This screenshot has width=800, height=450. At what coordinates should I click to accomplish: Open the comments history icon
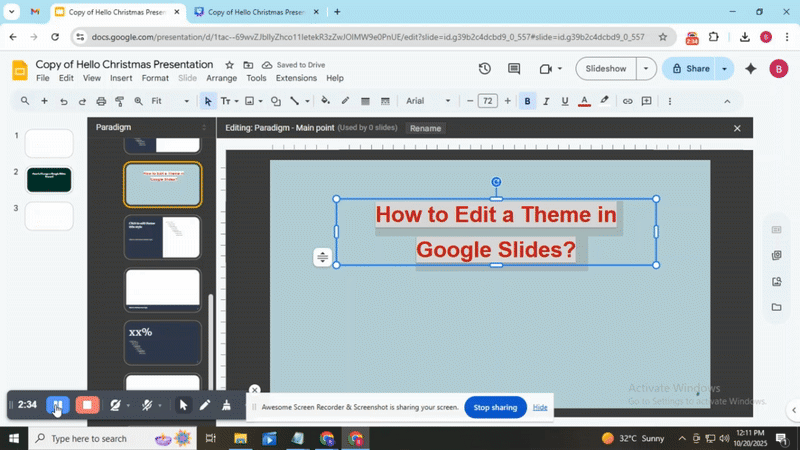coord(514,69)
